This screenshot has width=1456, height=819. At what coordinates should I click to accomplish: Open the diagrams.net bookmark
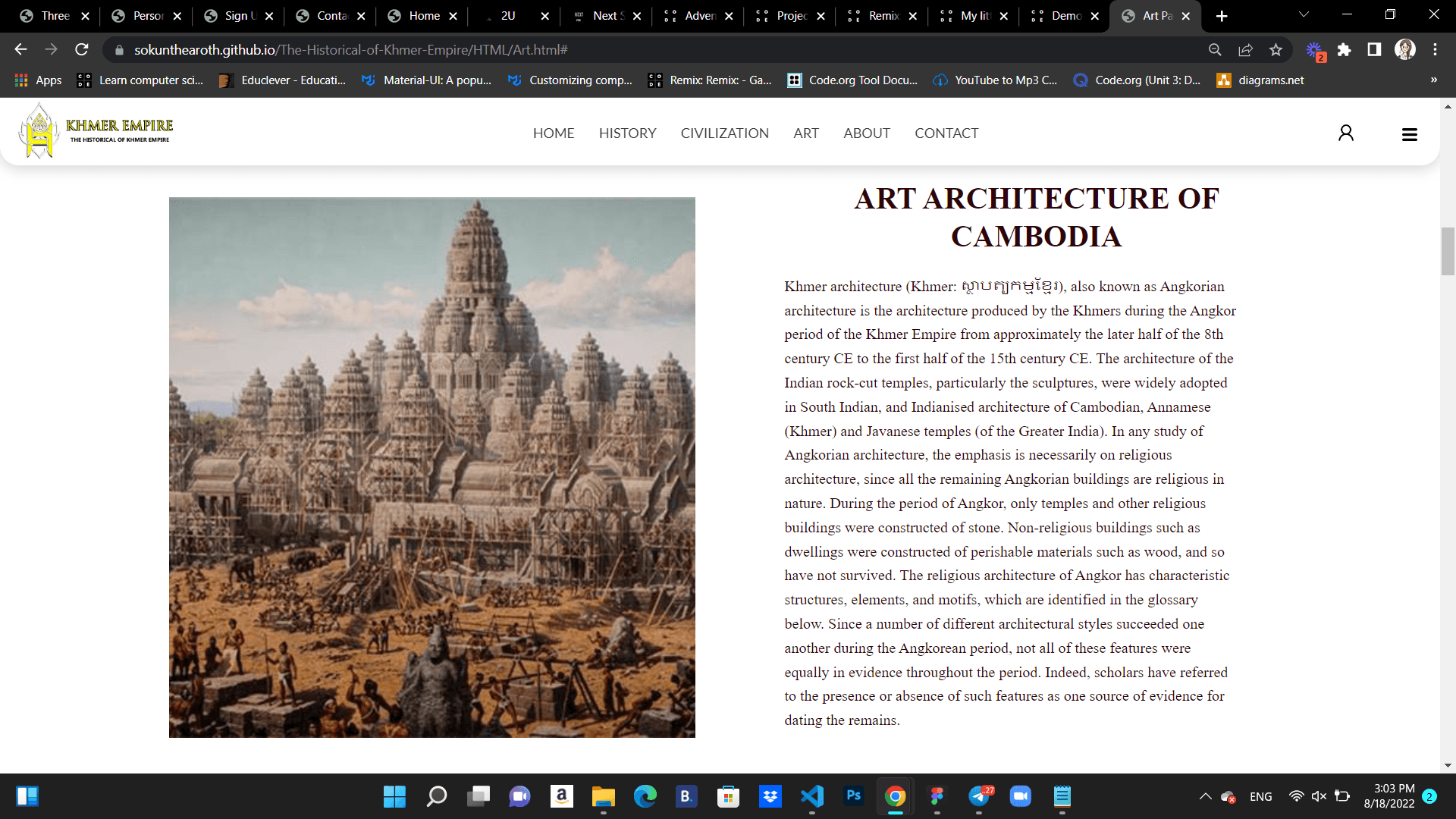1260,80
